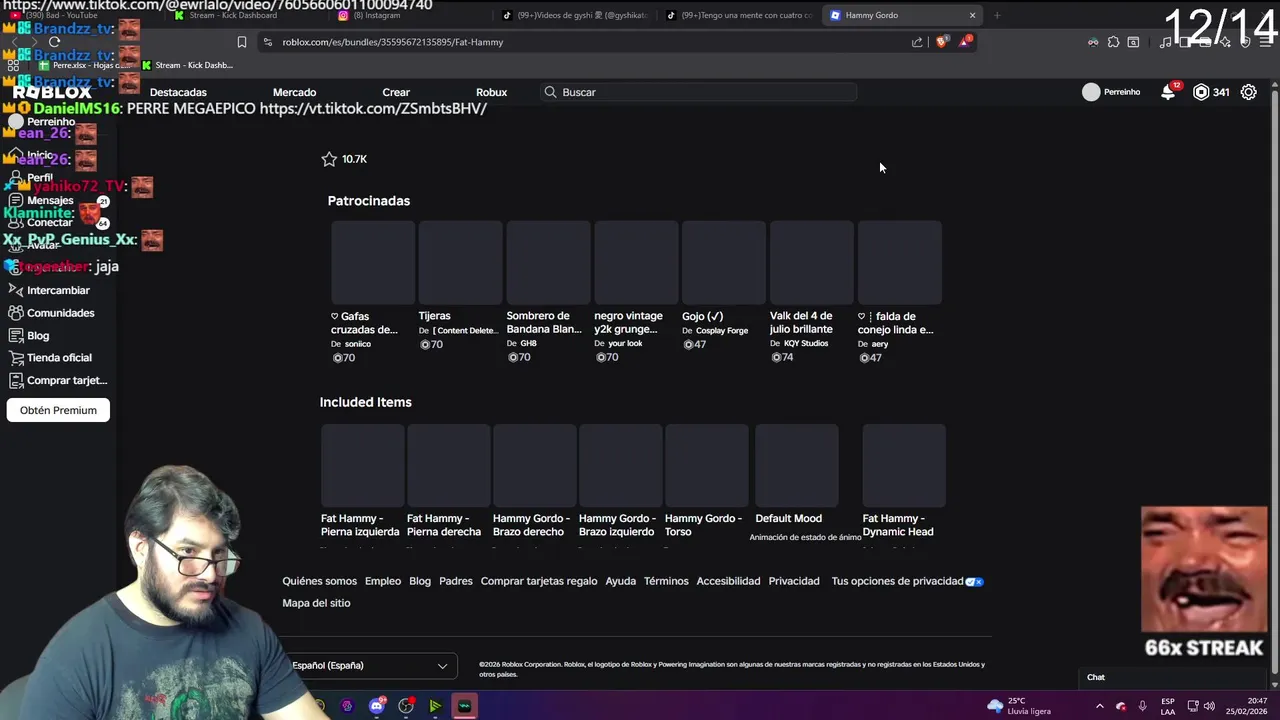Switch to the Videos de gyshi TikTok tab

(x=574, y=15)
